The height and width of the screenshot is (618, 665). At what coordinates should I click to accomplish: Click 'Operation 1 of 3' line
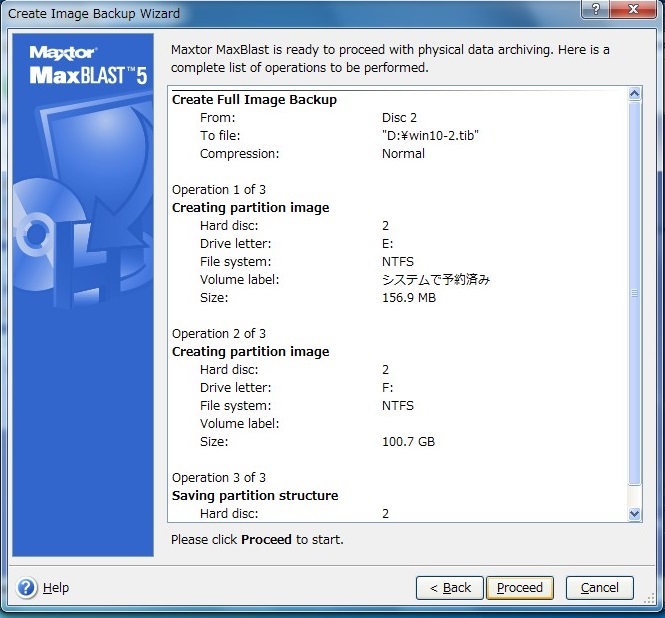point(219,190)
